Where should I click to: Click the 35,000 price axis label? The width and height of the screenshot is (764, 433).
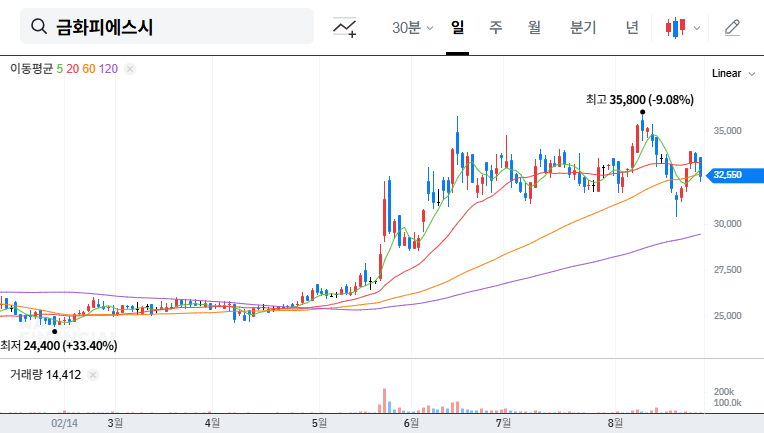[727, 131]
